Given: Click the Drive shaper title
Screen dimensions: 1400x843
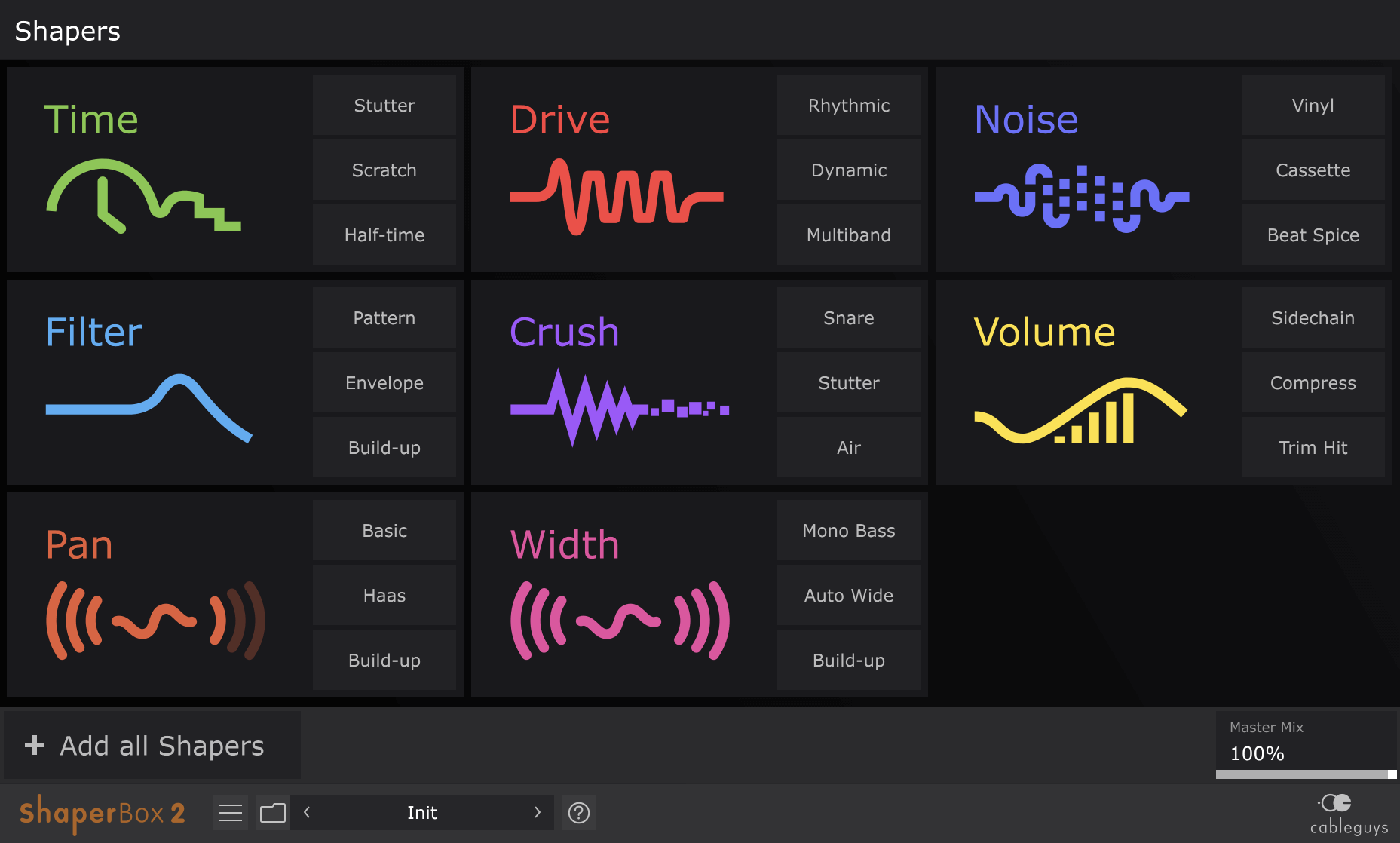Looking at the screenshot, I should coord(560,119).
